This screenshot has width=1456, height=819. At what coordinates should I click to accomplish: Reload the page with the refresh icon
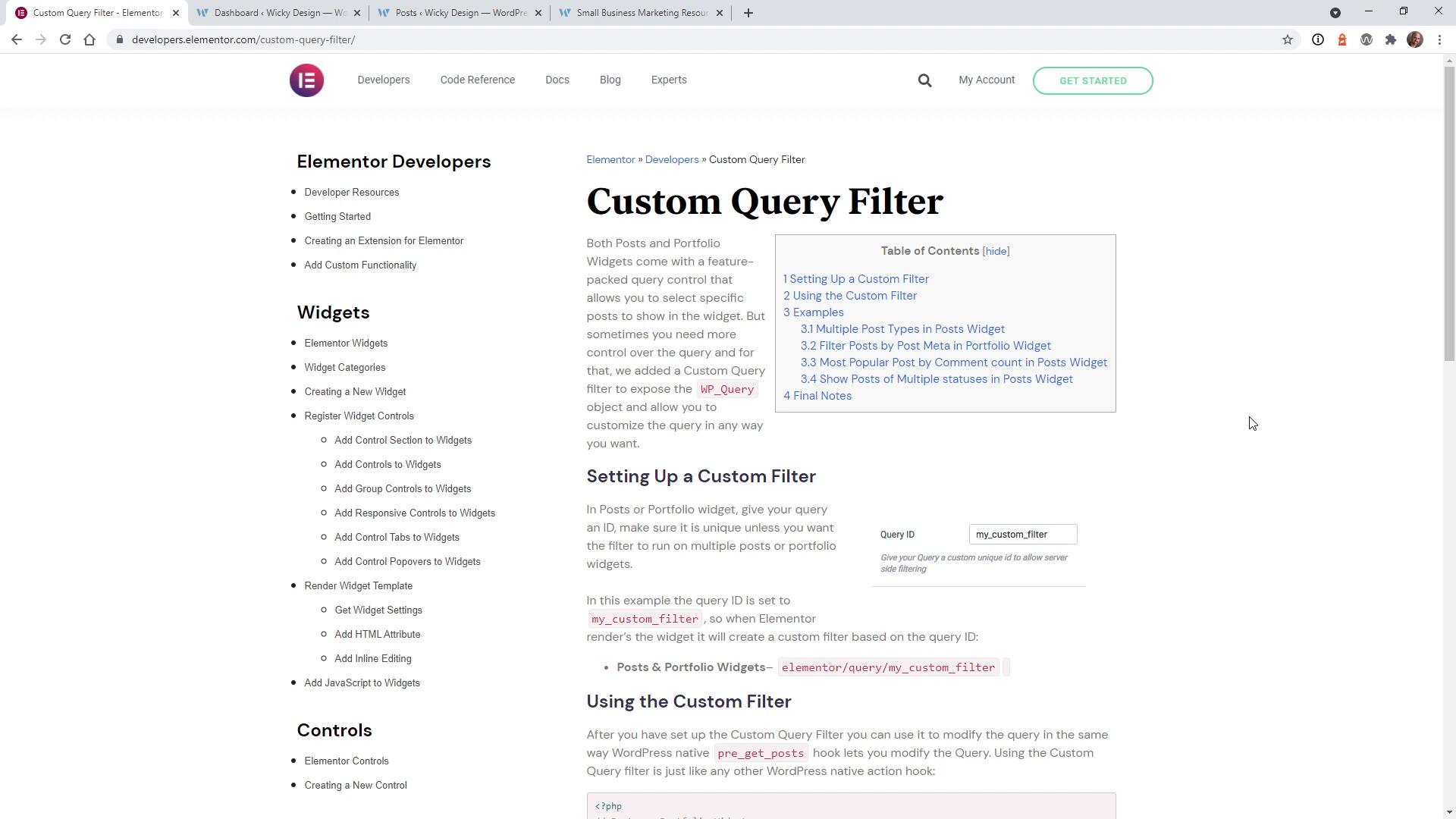pos(65,39)
